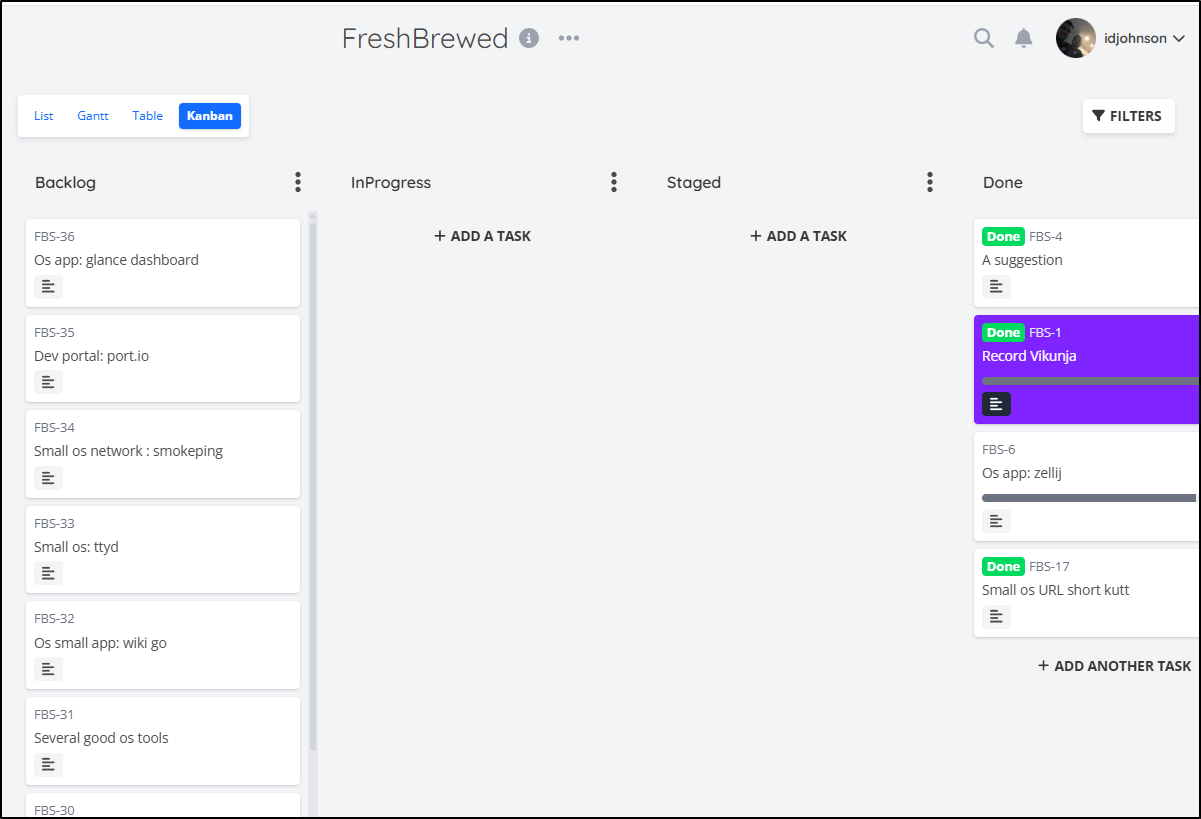The height and width of the screenshot is (819, 1201).
Task: Switch to the Table view
Action: pyautogui.click(x=148, y=116)
